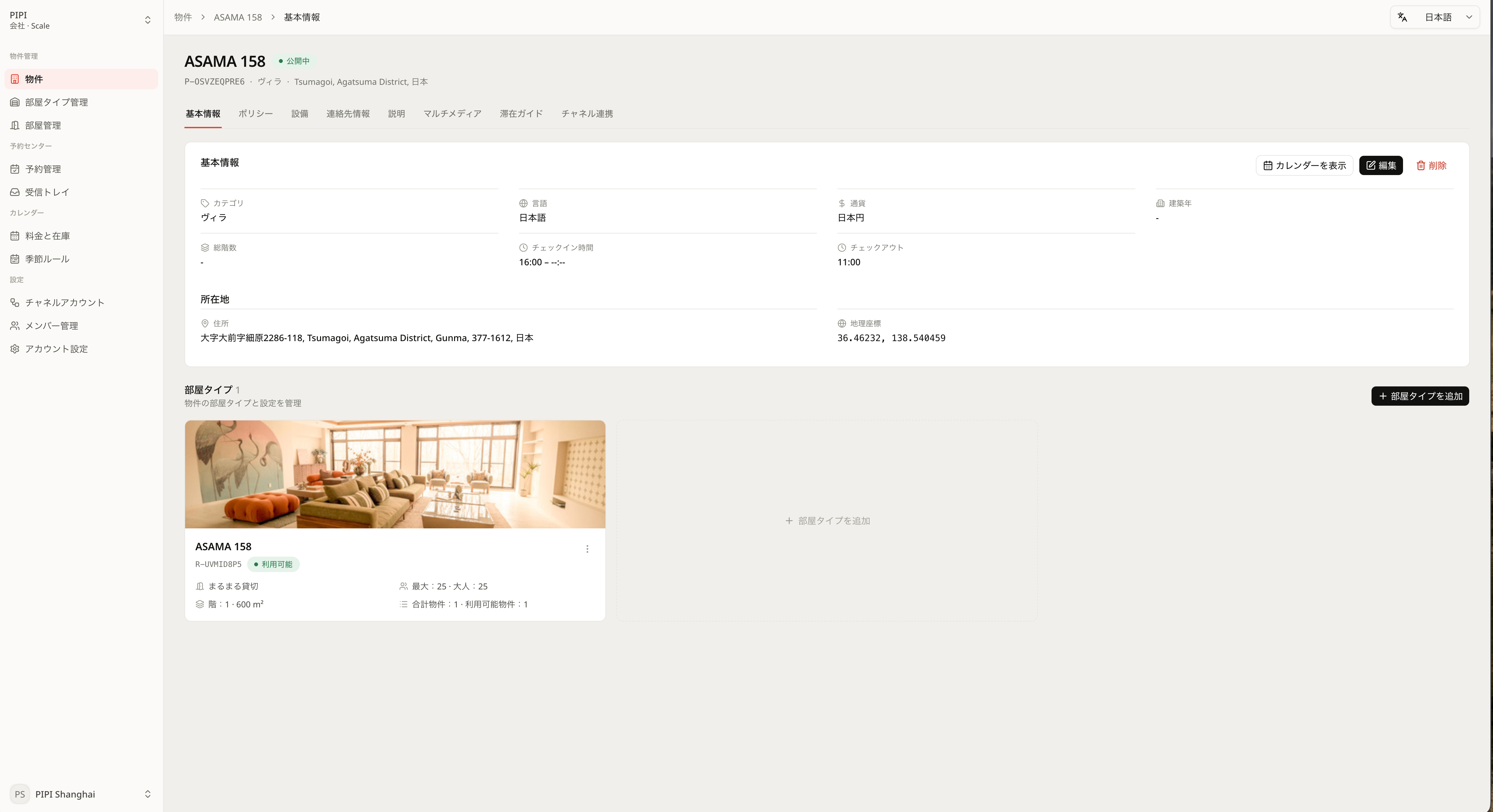Click the property ID P-0SVZEQPRE6
Image resolution: width=1493 pixels, height=812 pixels.
214,82
